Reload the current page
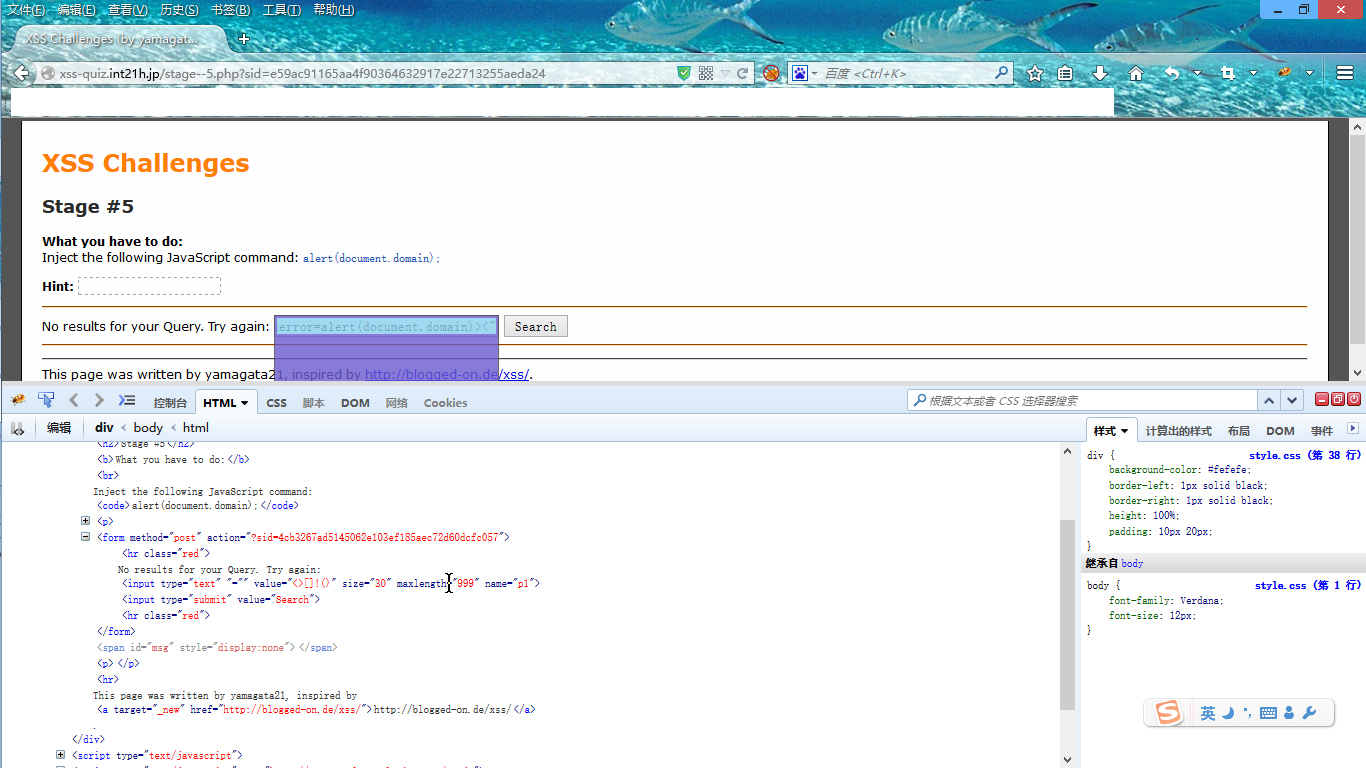Image resolution: width=1366 pixels, height=768 pixels. 743,73
